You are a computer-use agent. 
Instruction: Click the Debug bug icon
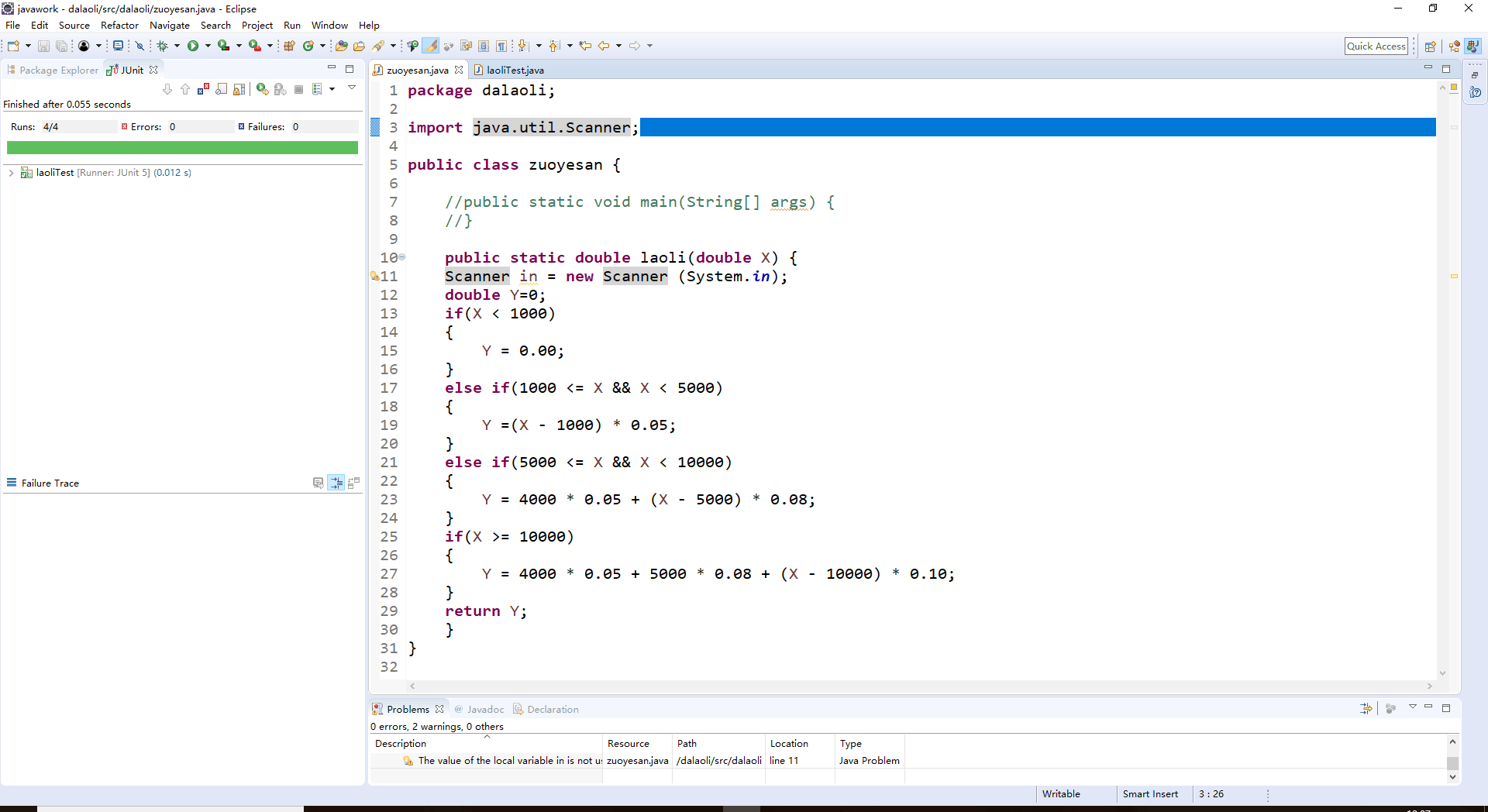(163, 46)
